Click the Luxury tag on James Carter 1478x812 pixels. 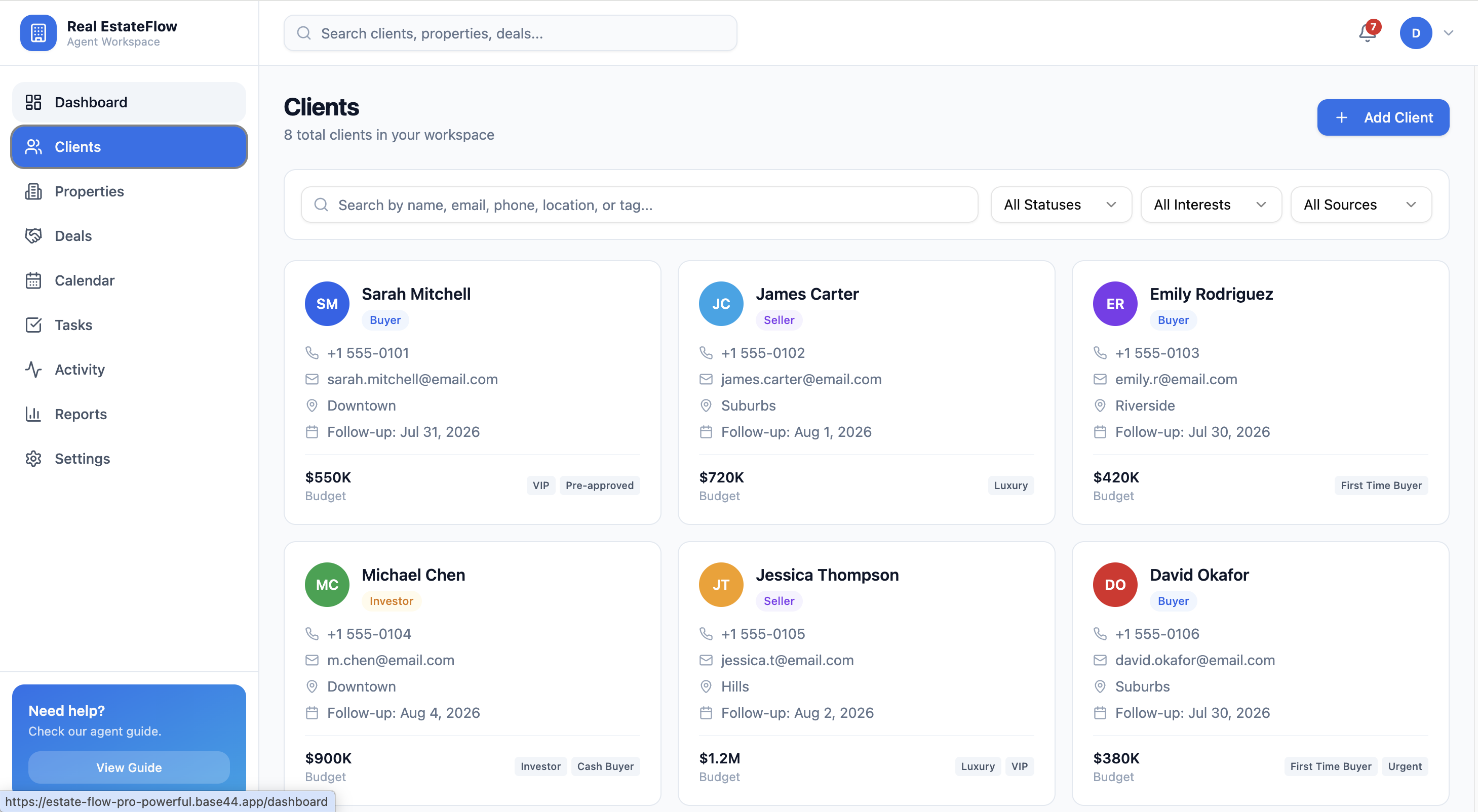click(x=1010, y=485)
